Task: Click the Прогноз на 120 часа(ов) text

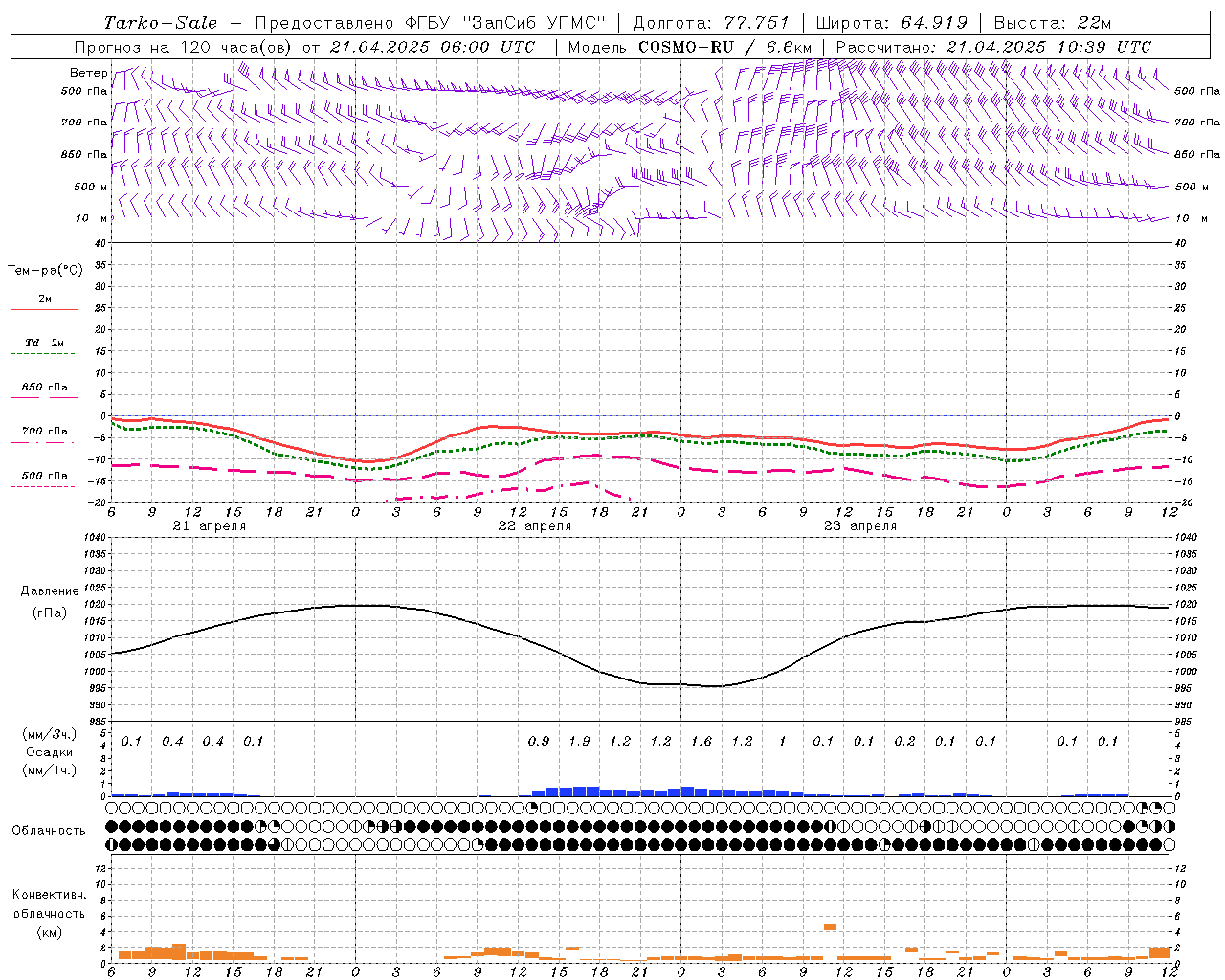Action: 185,47
